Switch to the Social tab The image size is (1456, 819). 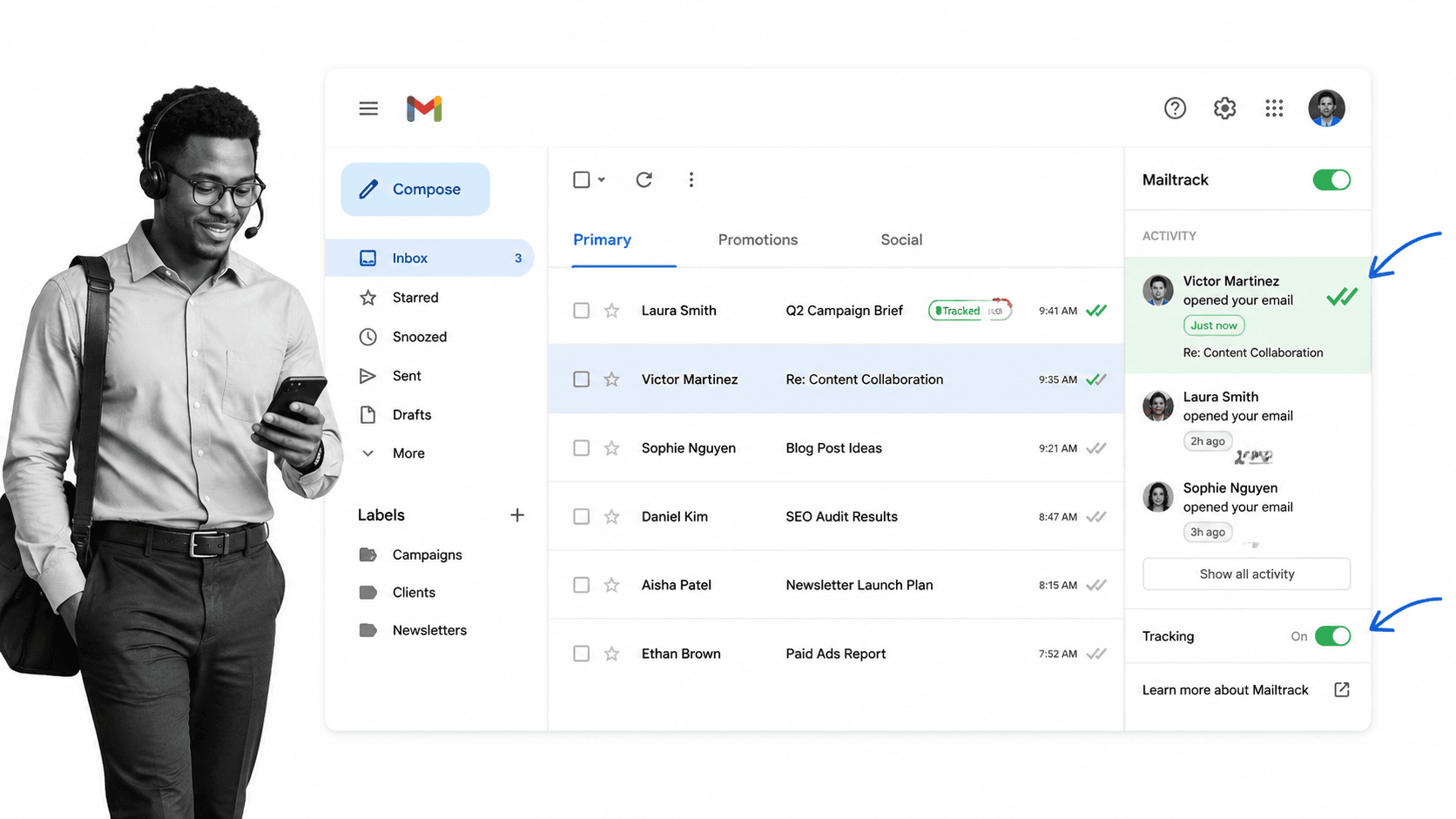901,240
